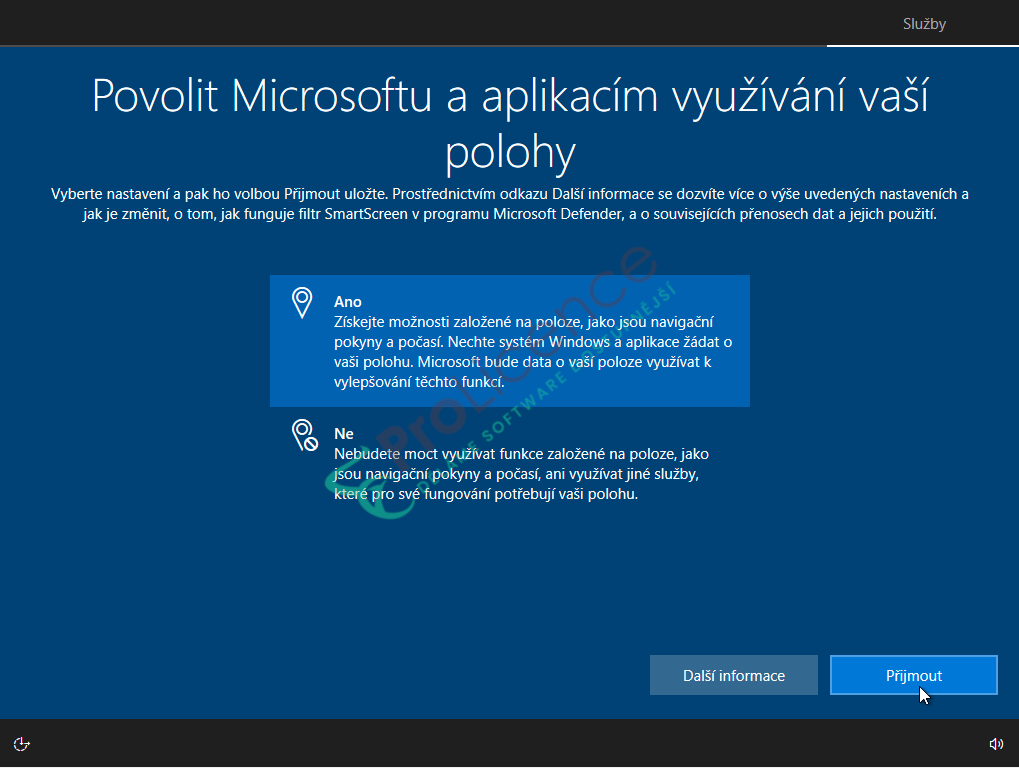The image size is (1019, 768).
Task: Click the text Nebudete moct využívat funkce
Action: pyautogui.click(x=521, y=474)
